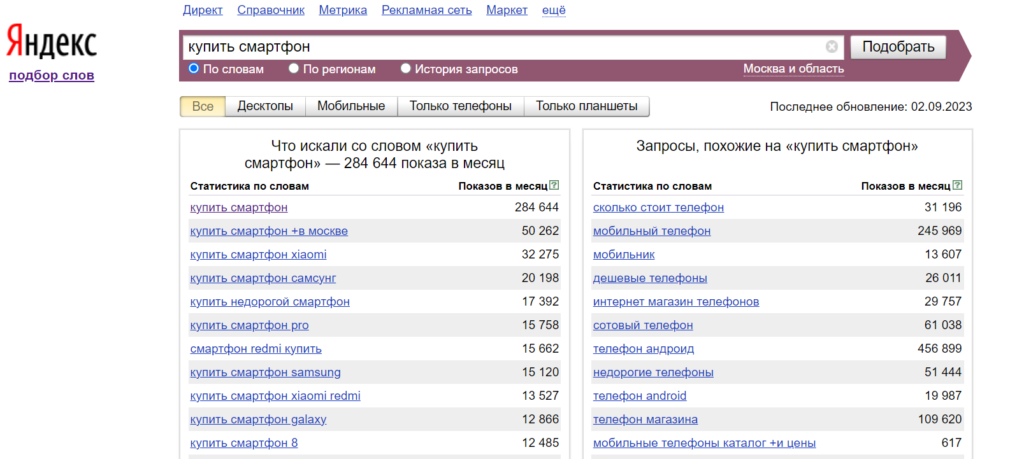1024x459 pixels.
Task: Switch to the 'Мобильные' tab
Action: 351,106
